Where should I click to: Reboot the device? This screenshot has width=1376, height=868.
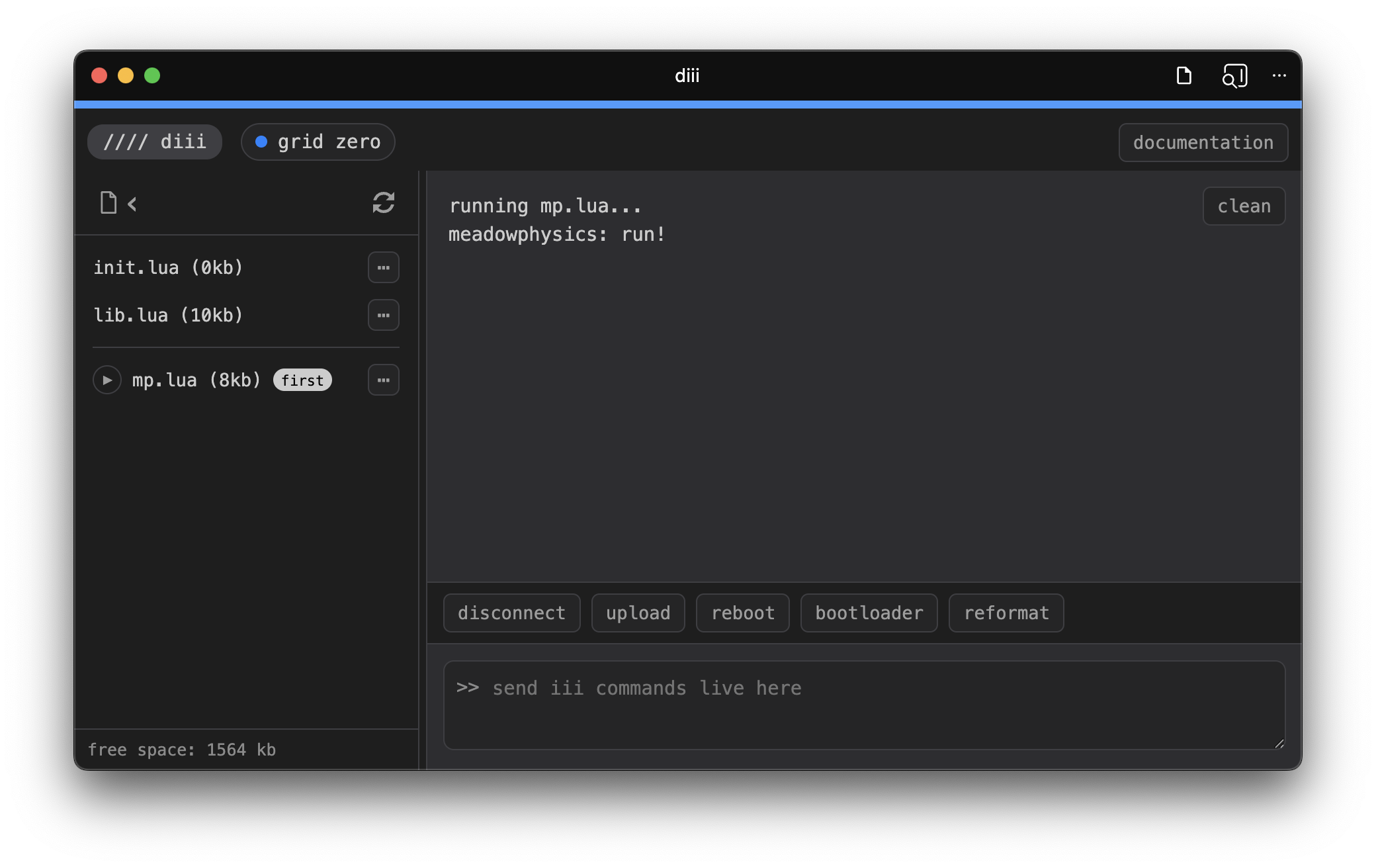click(742, 613)
